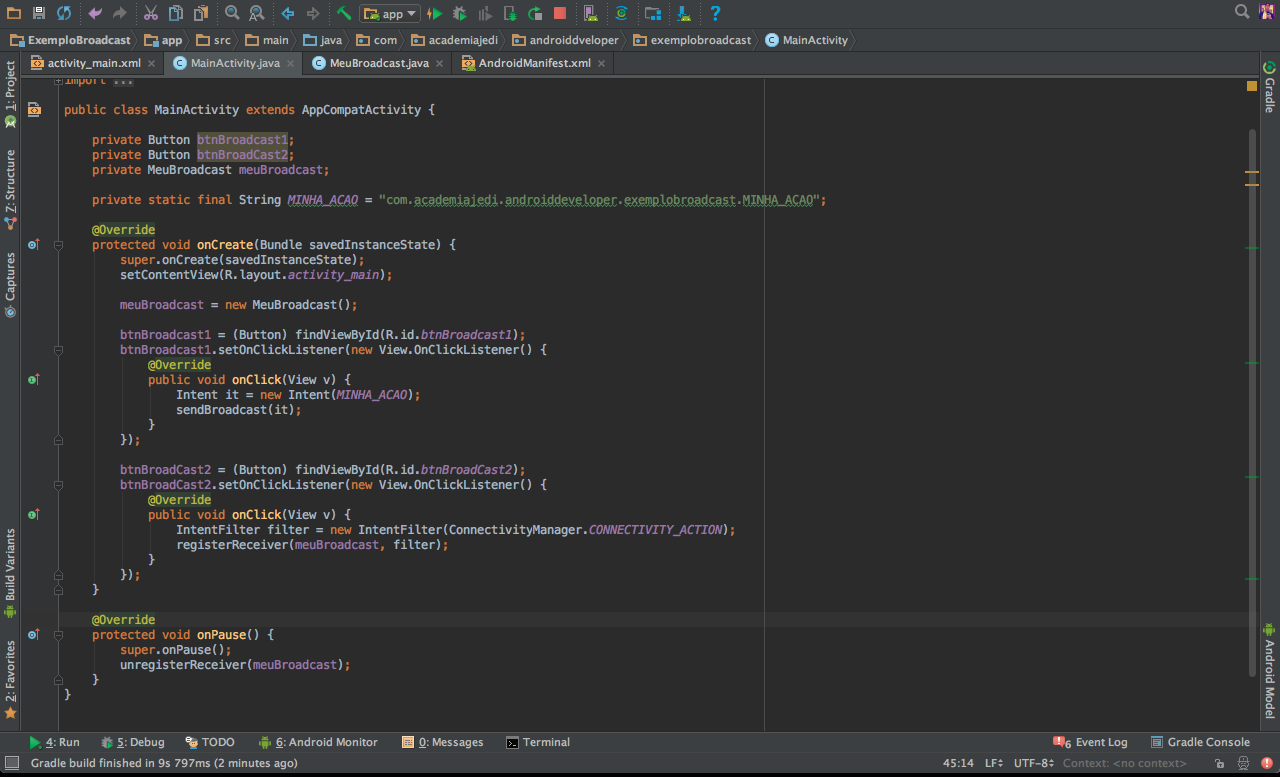The height and width of the screenshot is (777, 1280).
Task: Toggle the read-only lock icon in status bar
Action: pyautogui.click(x=1219, y=763)
